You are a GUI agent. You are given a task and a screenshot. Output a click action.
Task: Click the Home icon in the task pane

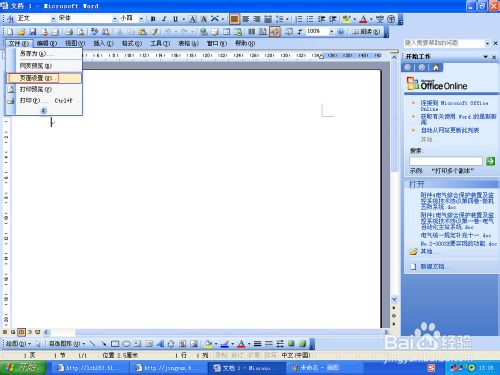(436, 68)
